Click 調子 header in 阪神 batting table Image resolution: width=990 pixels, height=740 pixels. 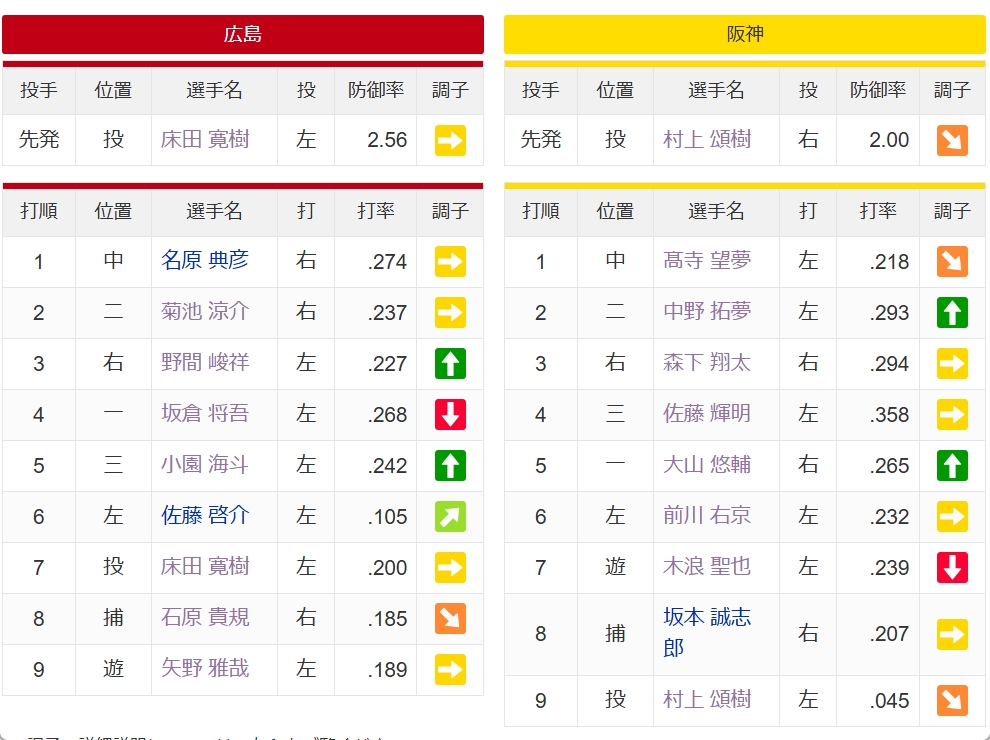tap(952, 211)
